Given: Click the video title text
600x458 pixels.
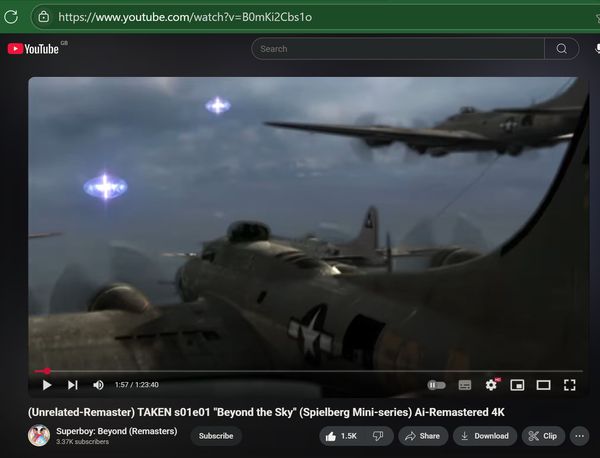Looking at the screenshot, I should (x=266, y=412).
